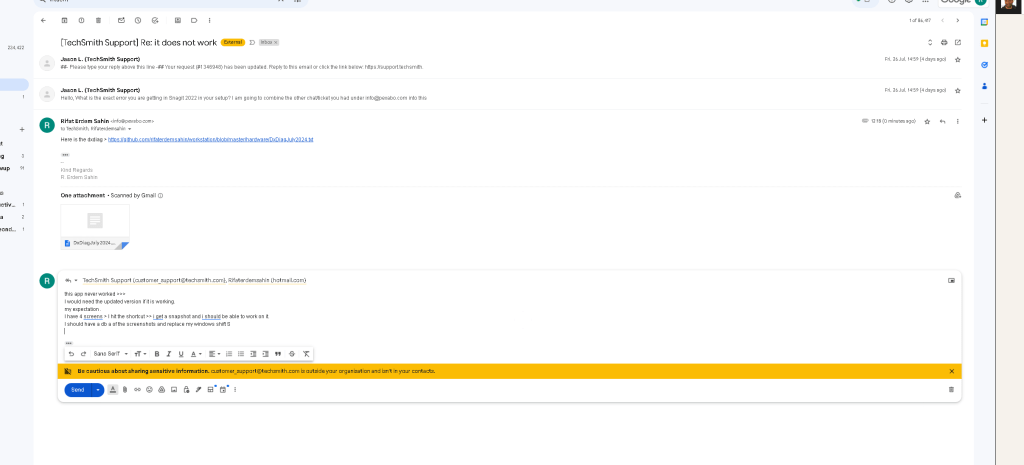Toggle strikethrough formatting
The width and height of the screenshot is (1024, 465).
click(x=292, y=354)
